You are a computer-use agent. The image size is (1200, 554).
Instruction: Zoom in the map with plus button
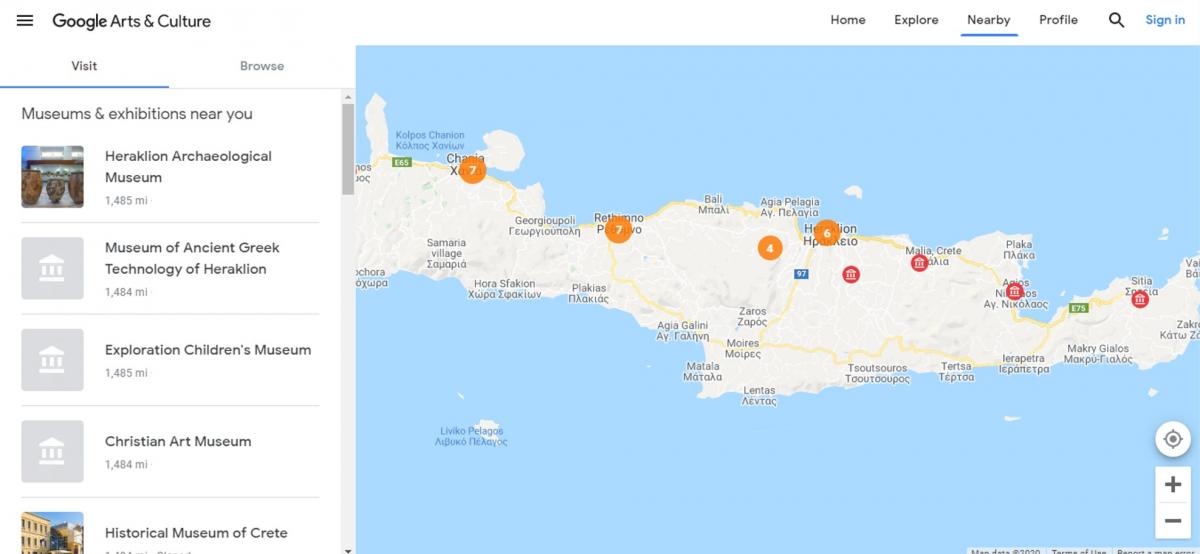coord(1173,485)
